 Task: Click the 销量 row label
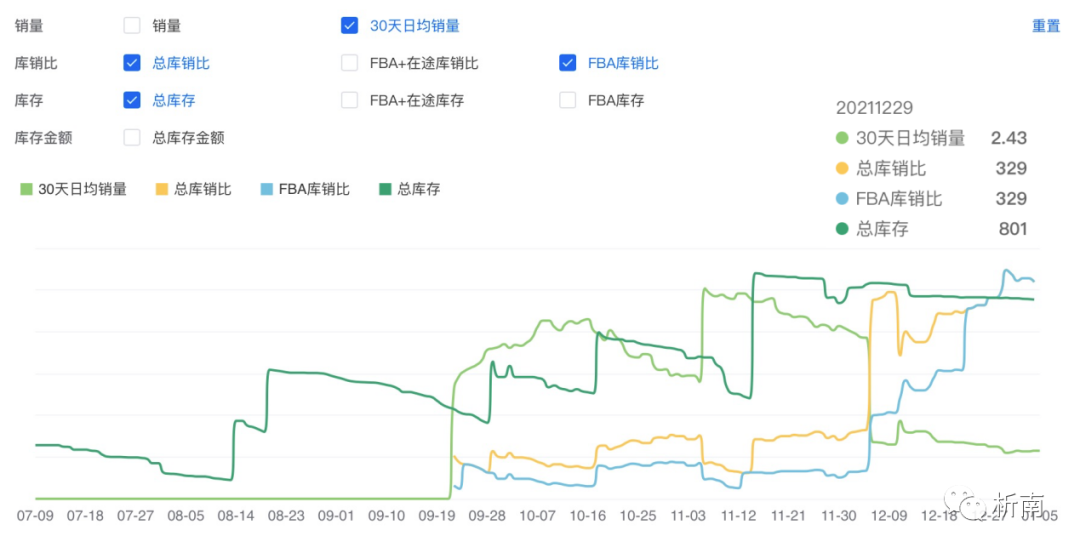point(29,26)
